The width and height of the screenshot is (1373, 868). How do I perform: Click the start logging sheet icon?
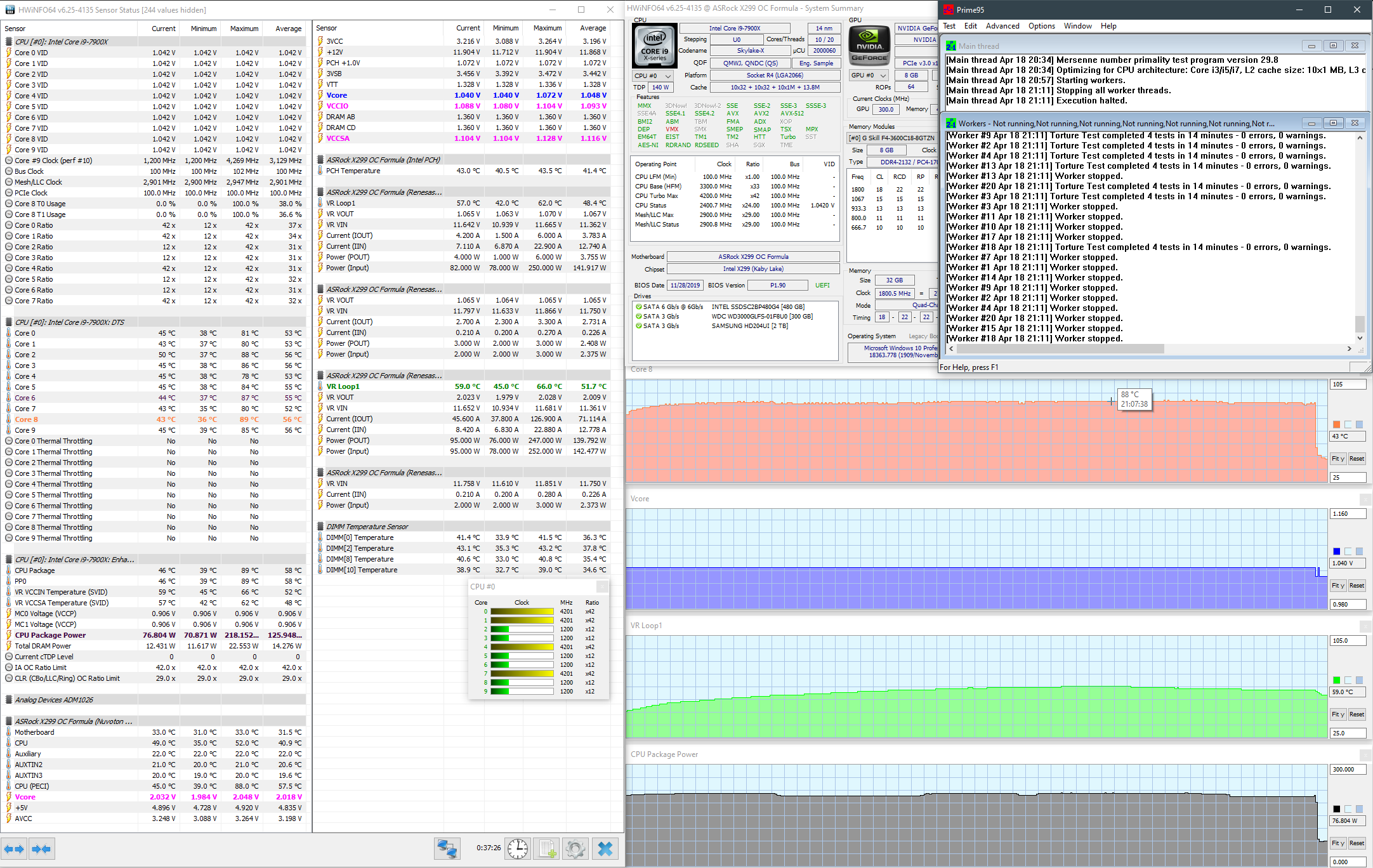[547, 848]
